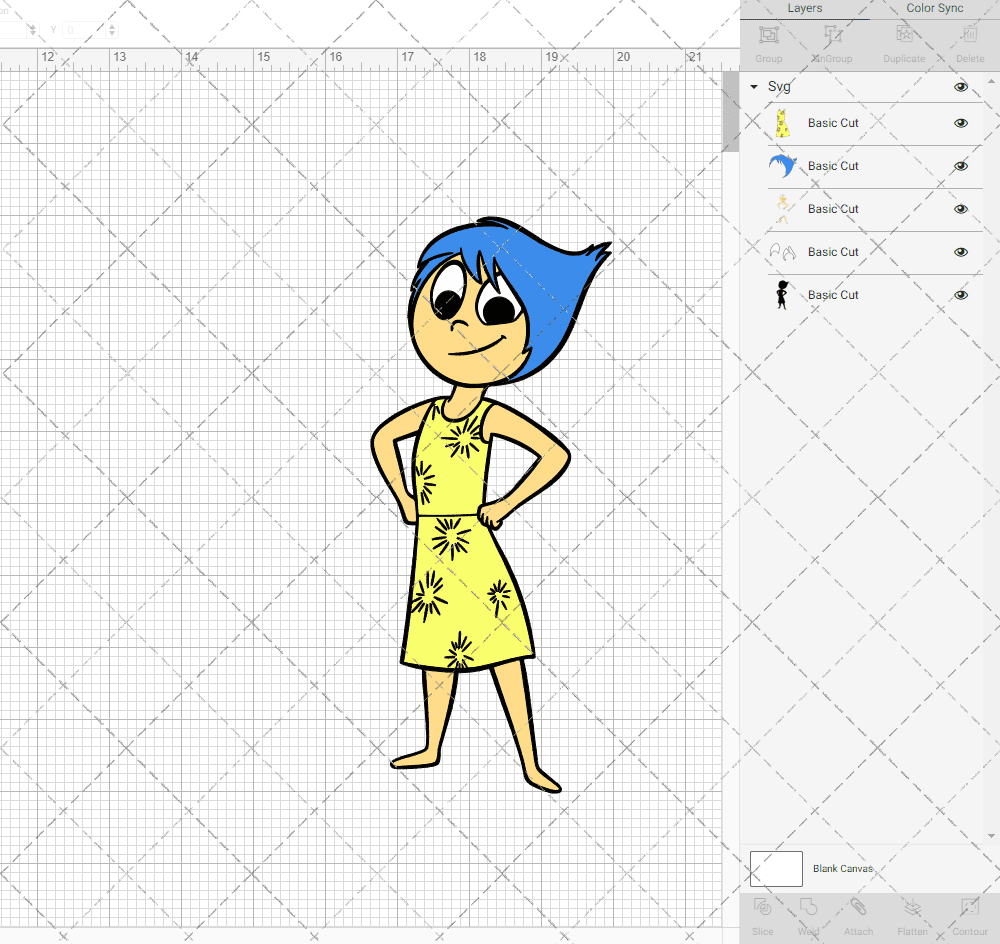Switch to the Color Sync tab

tap(934, 8)
